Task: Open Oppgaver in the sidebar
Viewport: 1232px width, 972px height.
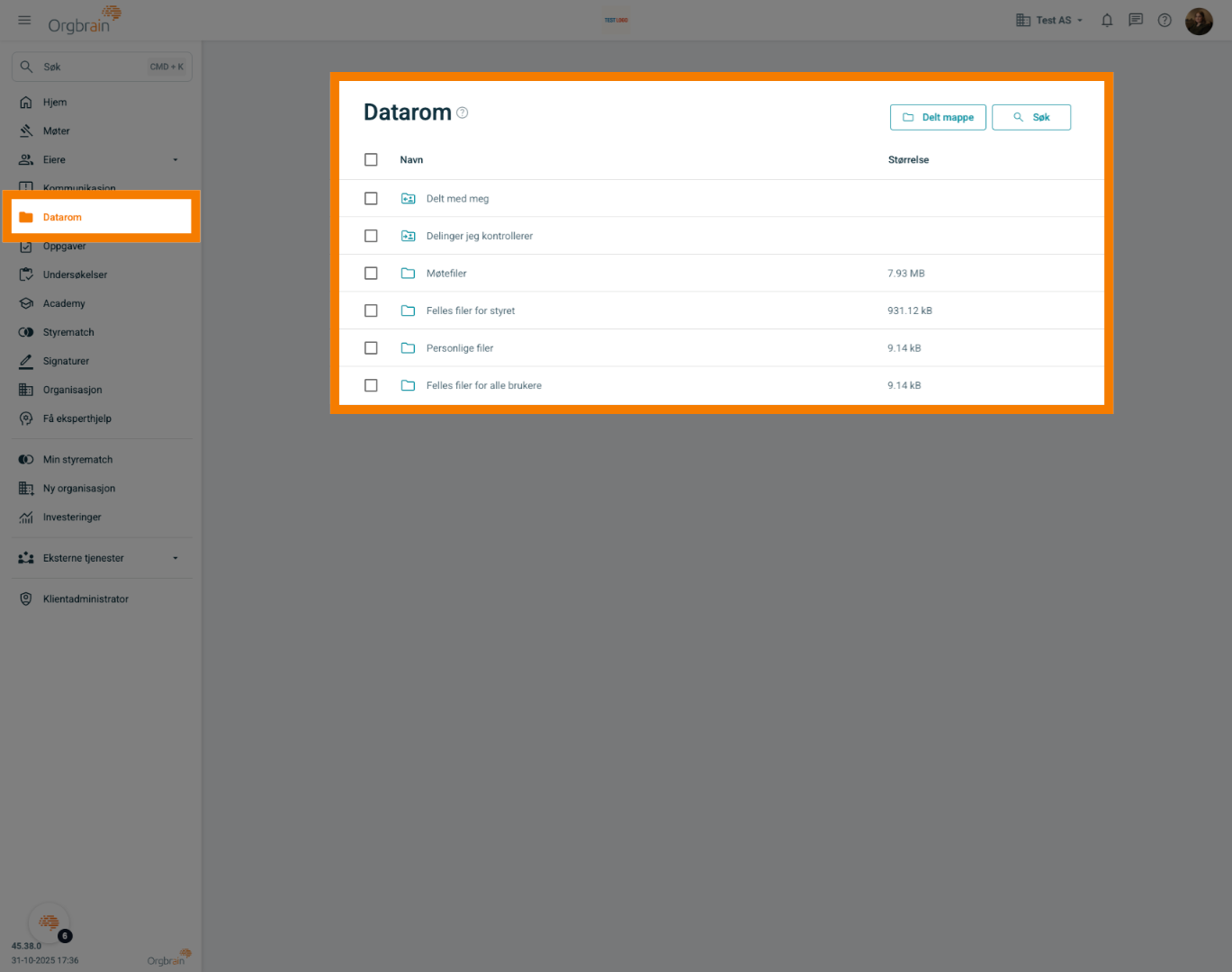Action: pyautogui.click(x=102, y=247)
